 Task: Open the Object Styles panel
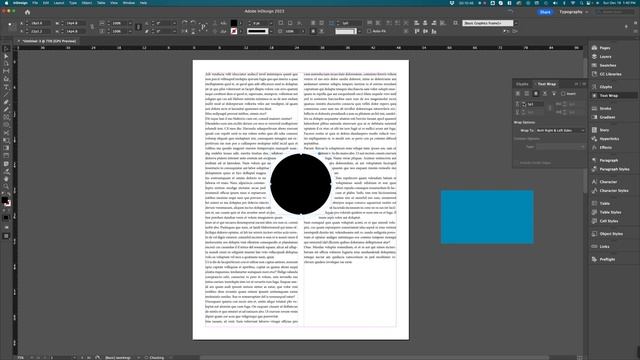click(x=611, y=233)
